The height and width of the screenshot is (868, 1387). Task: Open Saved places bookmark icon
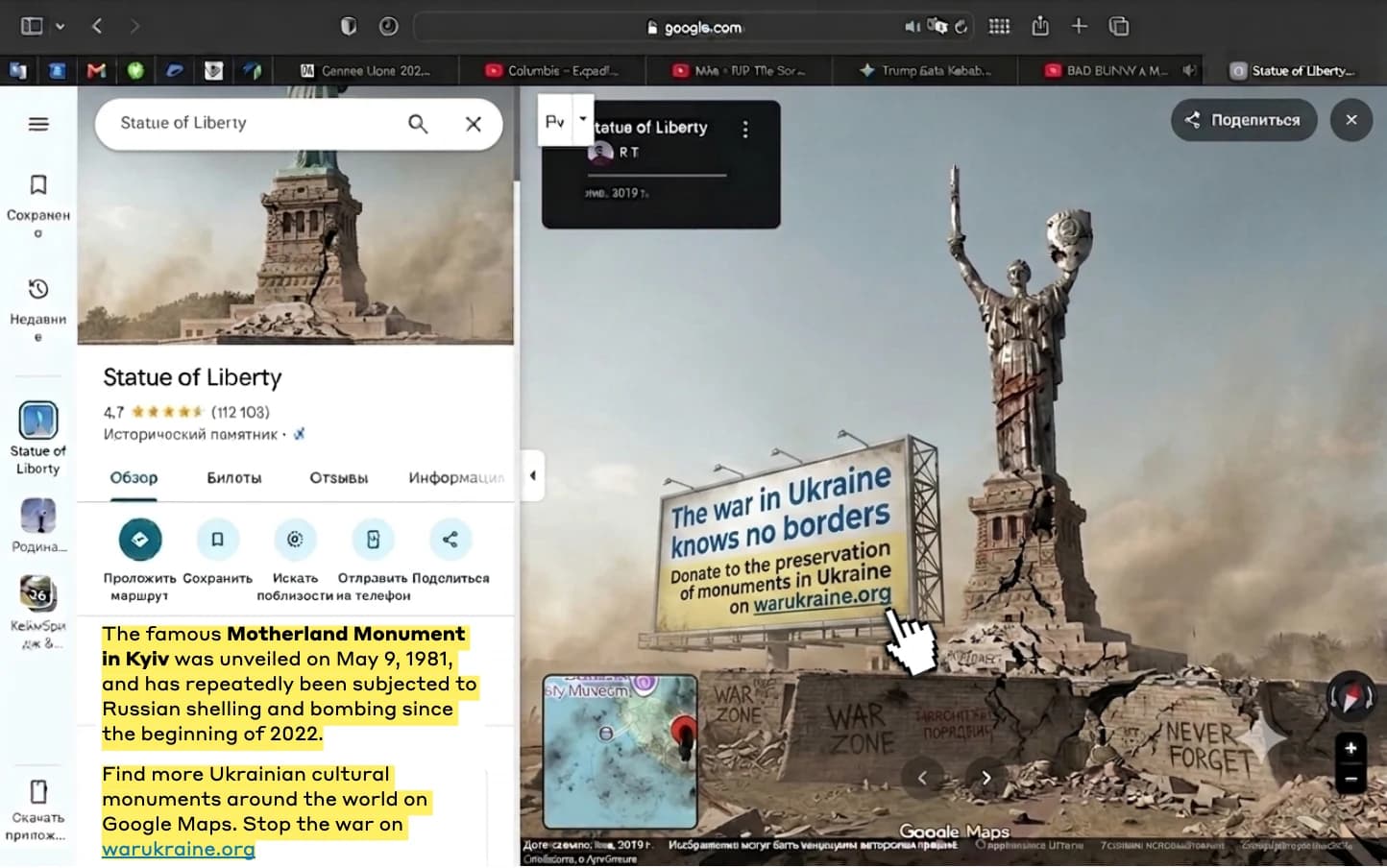click(x=38, y=185)
